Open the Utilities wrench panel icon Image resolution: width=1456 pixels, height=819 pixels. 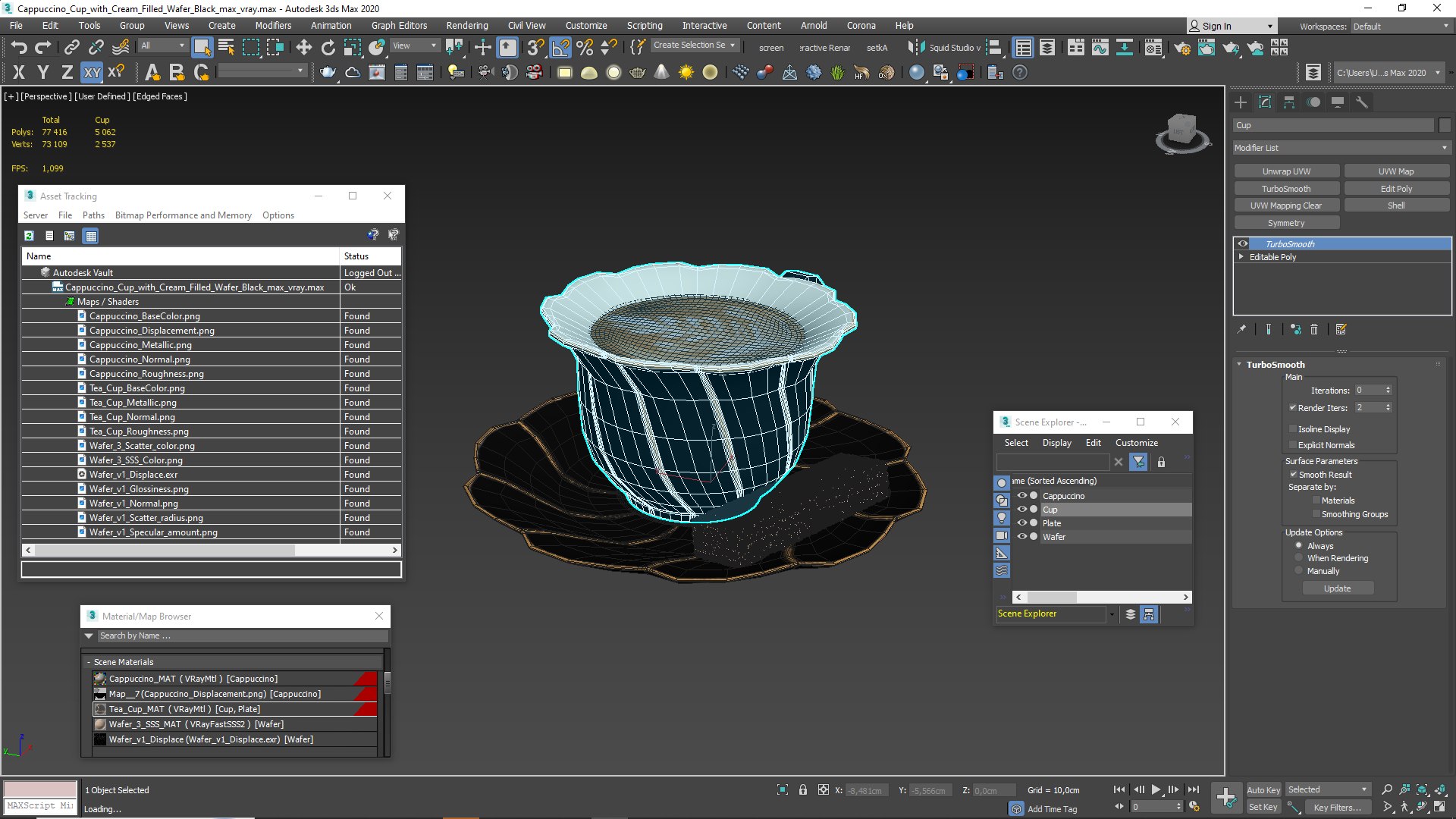1362,102
